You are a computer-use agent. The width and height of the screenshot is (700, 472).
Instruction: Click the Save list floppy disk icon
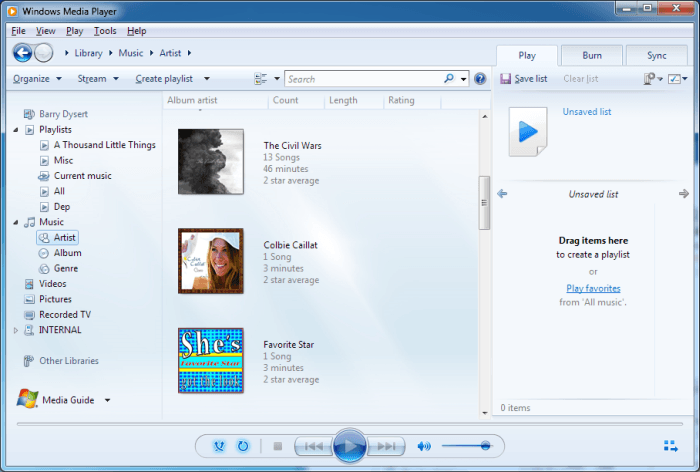[505, 79]
